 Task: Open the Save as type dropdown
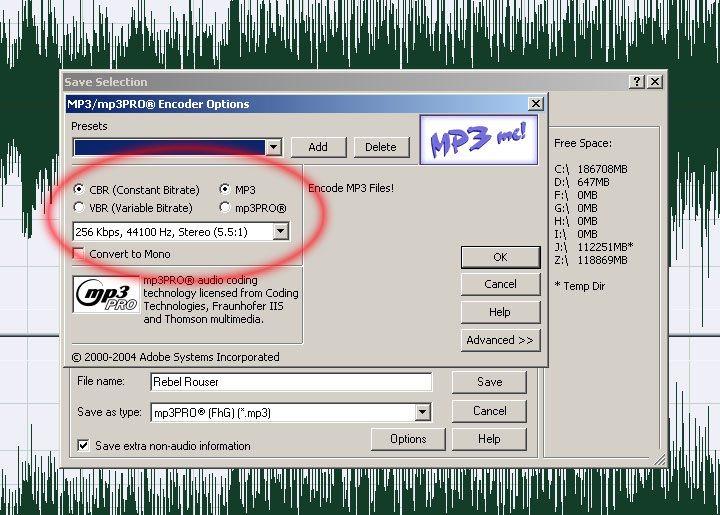pos(422,412)
